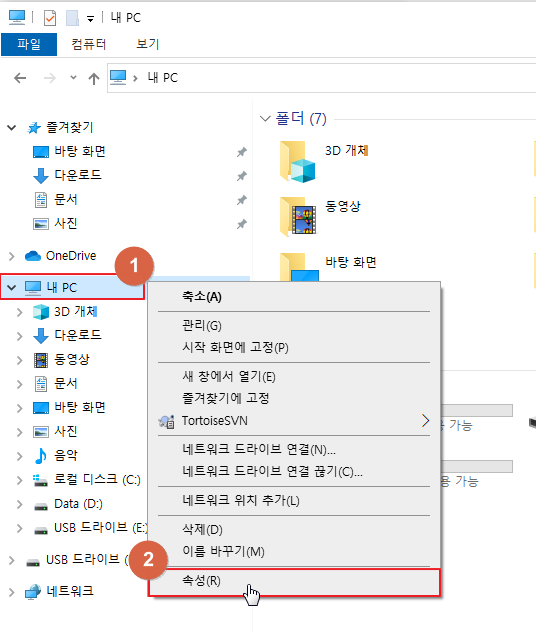Select 네트워크 in navigation pane
The width and height of the screenshot is (536, 633).
pyautogui.click(x=70, y=591)
